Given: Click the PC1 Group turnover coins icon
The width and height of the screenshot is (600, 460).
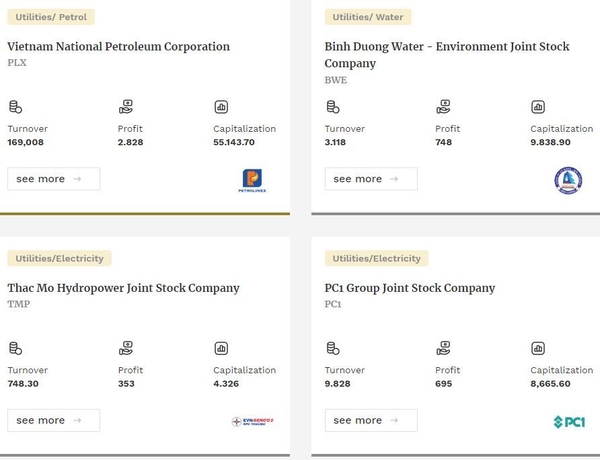Looking at the screenshot, I should coord(333,348).
